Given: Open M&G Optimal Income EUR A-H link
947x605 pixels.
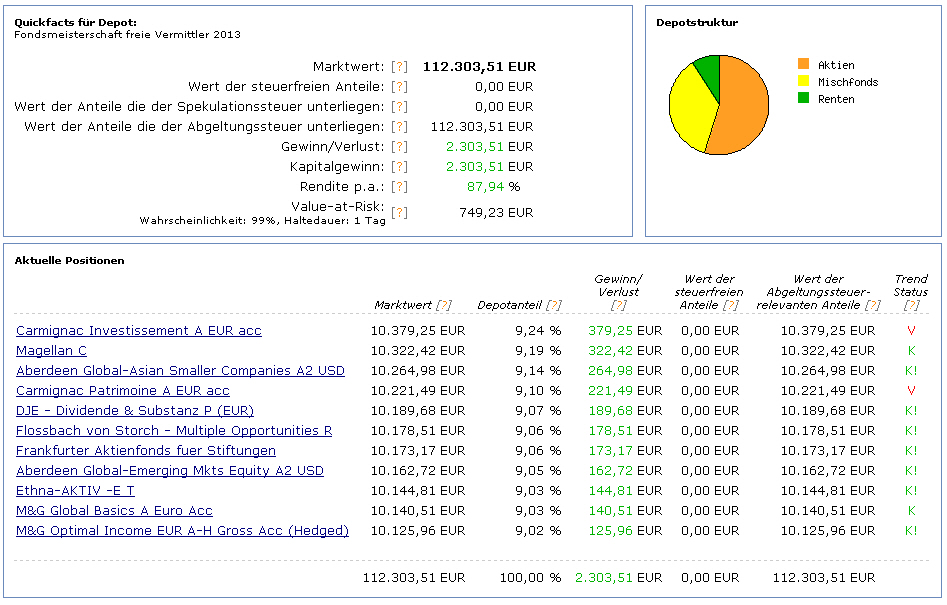Looking at the screenshot, I should point(182,531).
